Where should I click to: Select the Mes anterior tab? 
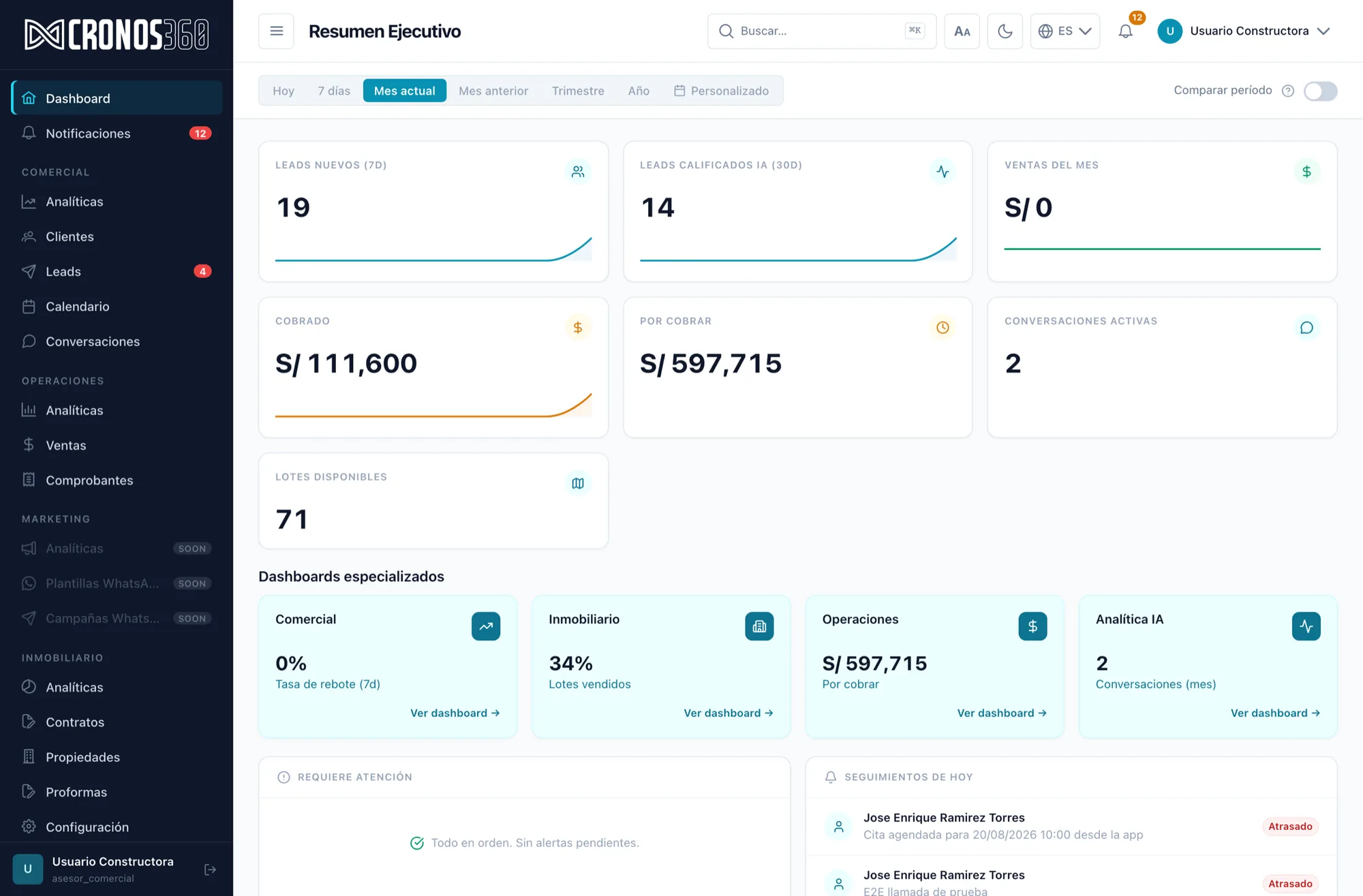pyautogui.click(x=493, y=91)
